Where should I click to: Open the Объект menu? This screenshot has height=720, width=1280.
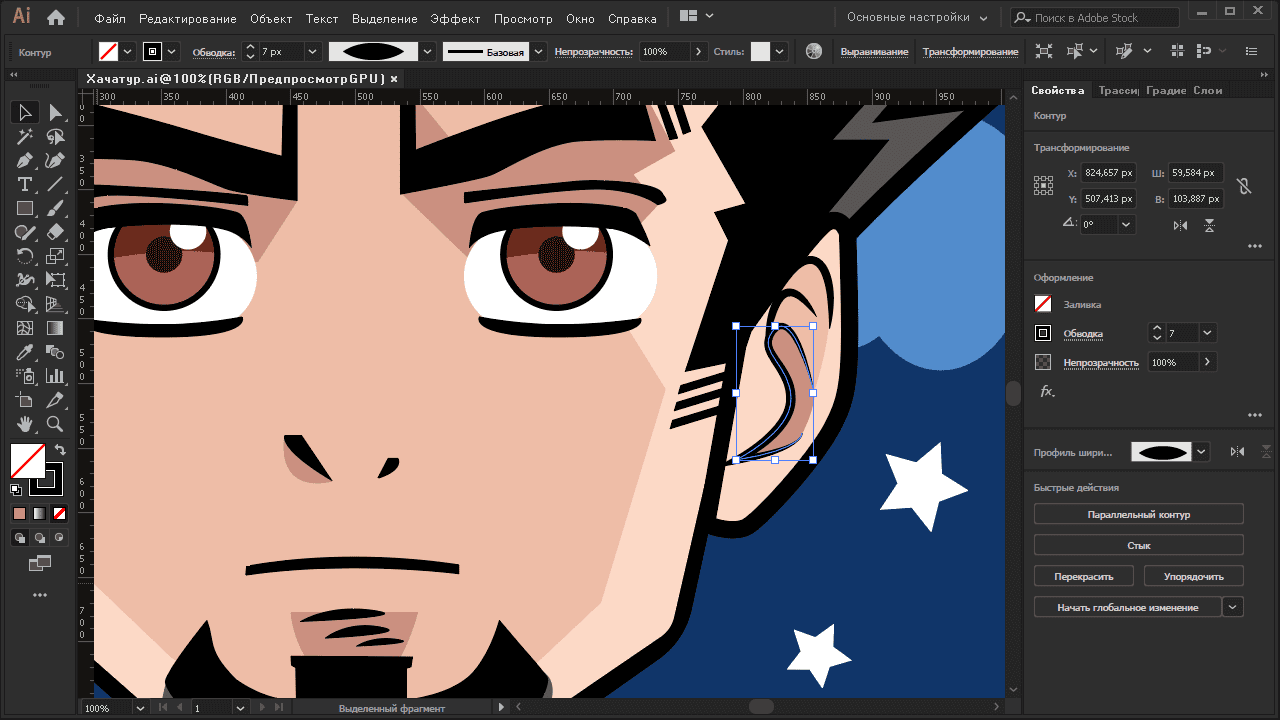(x=271, y=18)
